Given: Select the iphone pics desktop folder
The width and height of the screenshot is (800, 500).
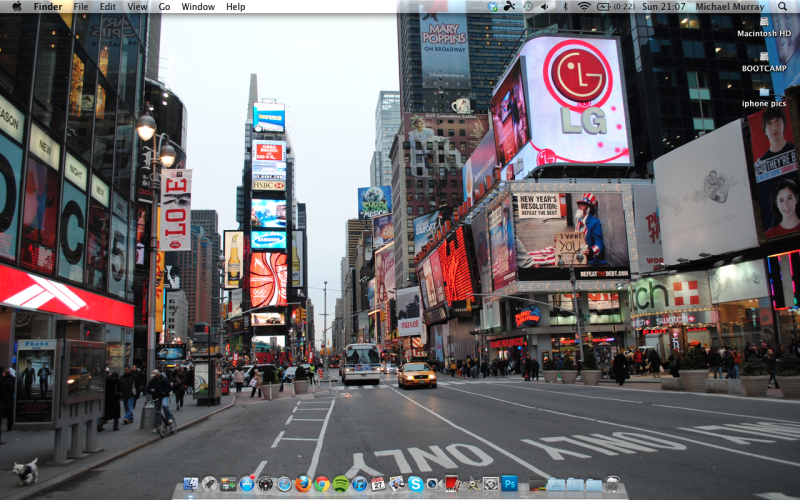Looking at the screenshot, I should click(x=764, y=97).
